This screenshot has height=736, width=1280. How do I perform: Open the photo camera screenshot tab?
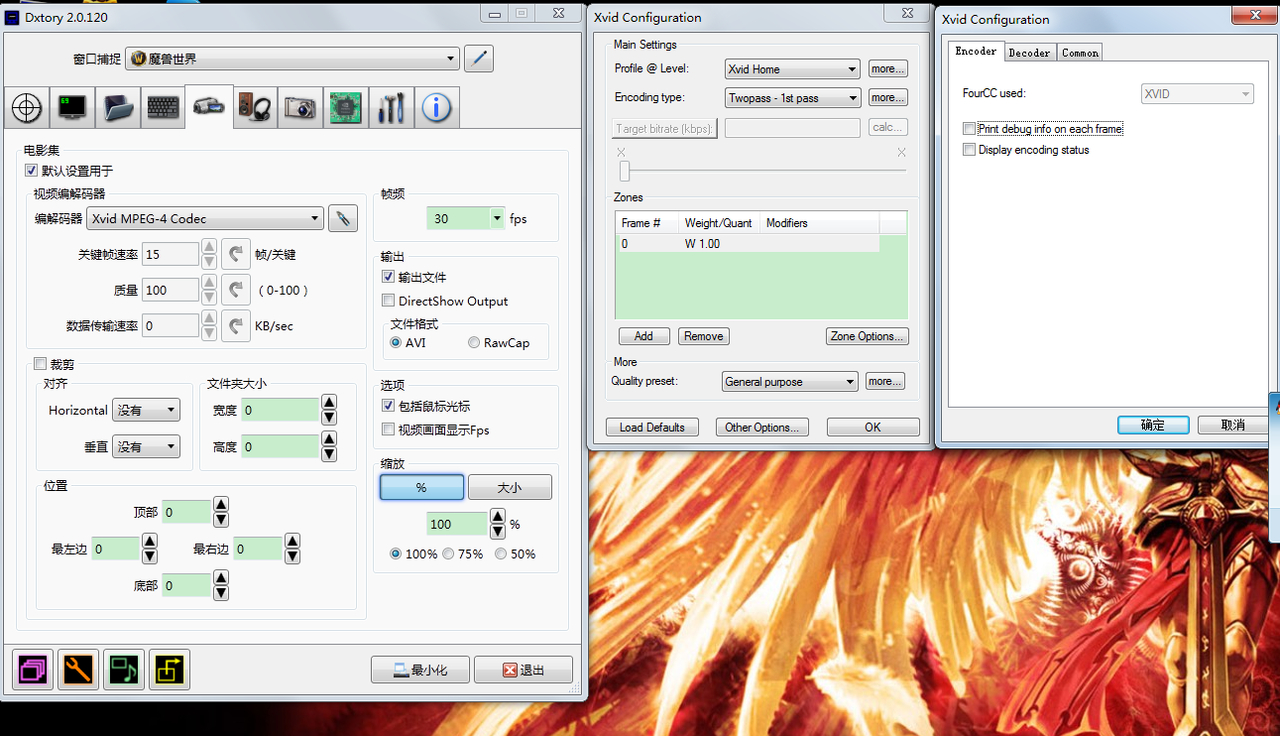click(x=300, y=108)
